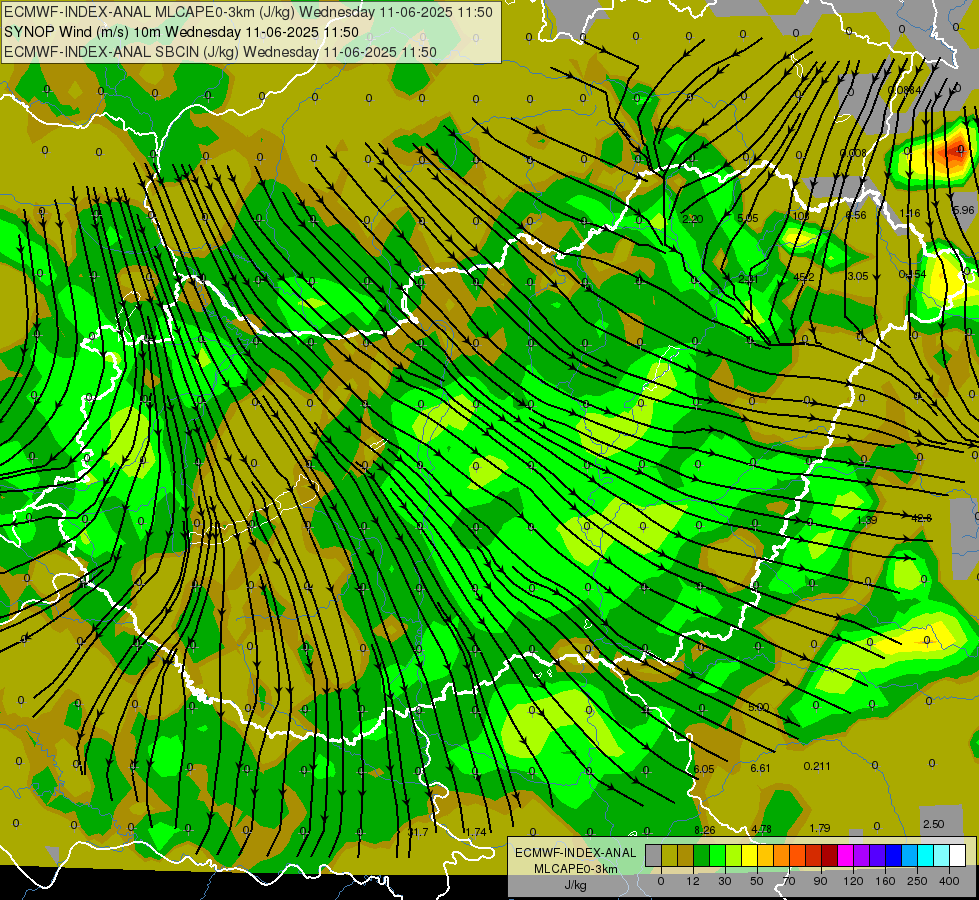979x900 pixels.
Task: Click the legend label ECMWF-INDEX-ANAL
Action: tap(575, 853)
